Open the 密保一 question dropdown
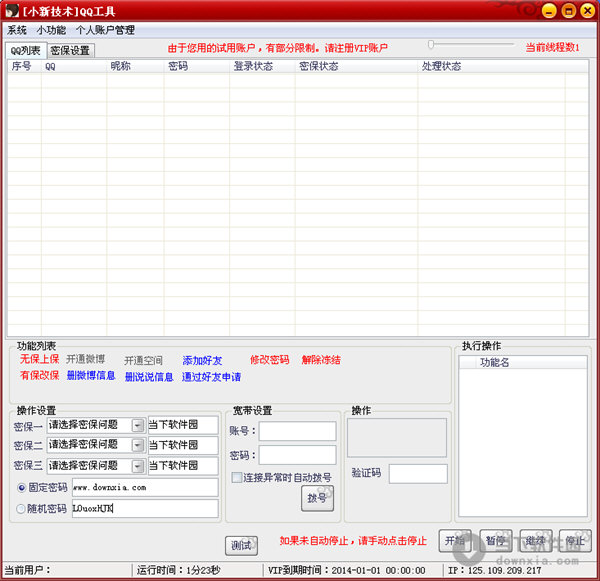 pyautogui.click(x=137, y=425)
